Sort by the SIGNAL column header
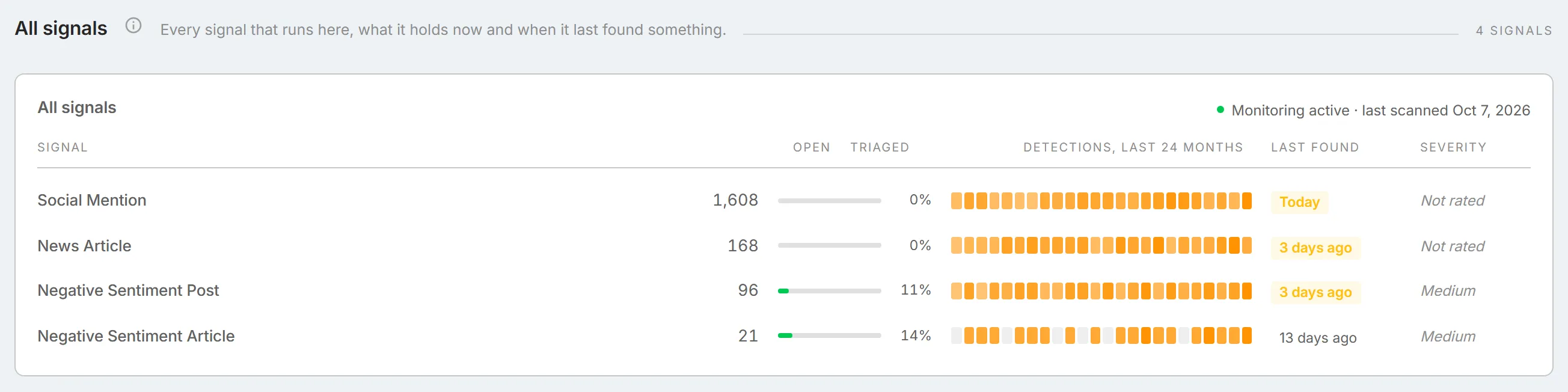Screen dimensions: 1568x392 pos(62,147)
